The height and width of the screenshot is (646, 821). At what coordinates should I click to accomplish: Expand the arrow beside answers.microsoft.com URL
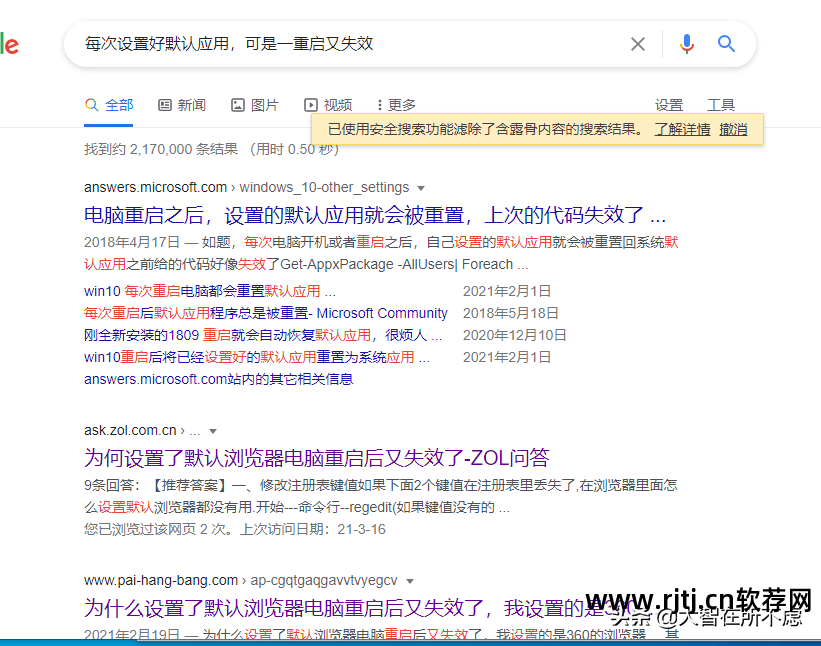click(421, 188)
